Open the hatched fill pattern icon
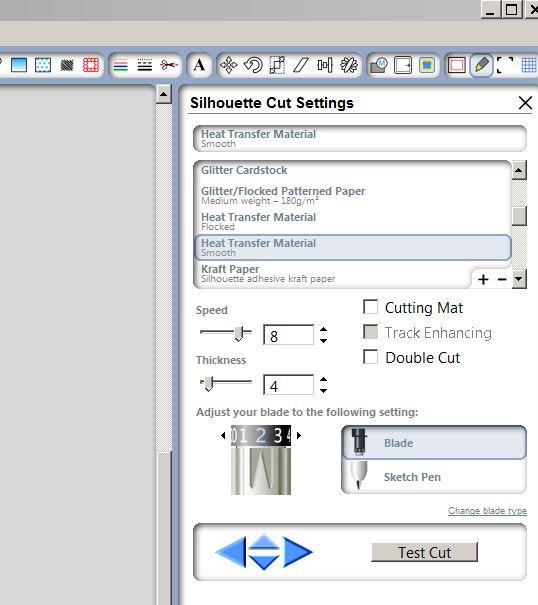The image size is (538, 605). click(67, 65)
